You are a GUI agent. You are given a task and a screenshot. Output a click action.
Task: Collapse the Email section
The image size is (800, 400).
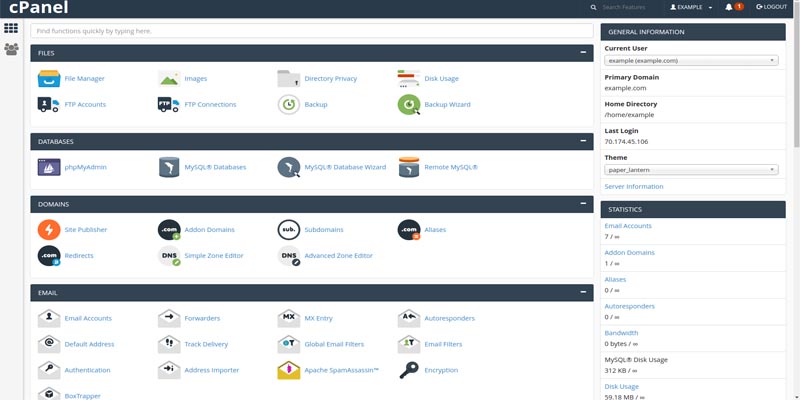click(583, 292)
